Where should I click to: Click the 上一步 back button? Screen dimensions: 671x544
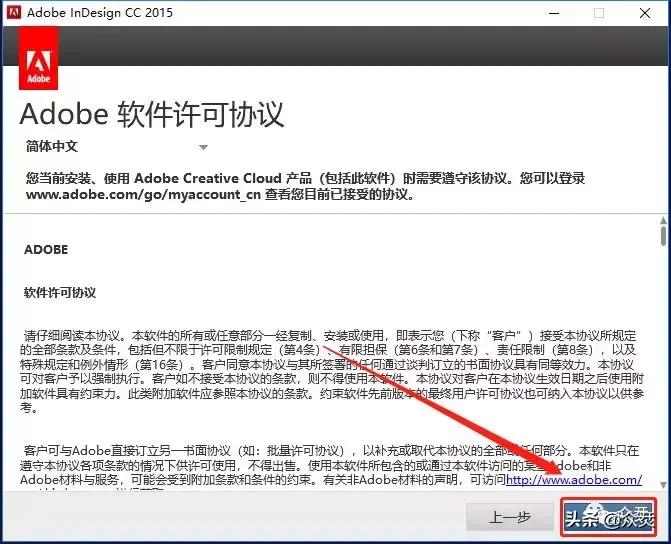pos(510,517)
